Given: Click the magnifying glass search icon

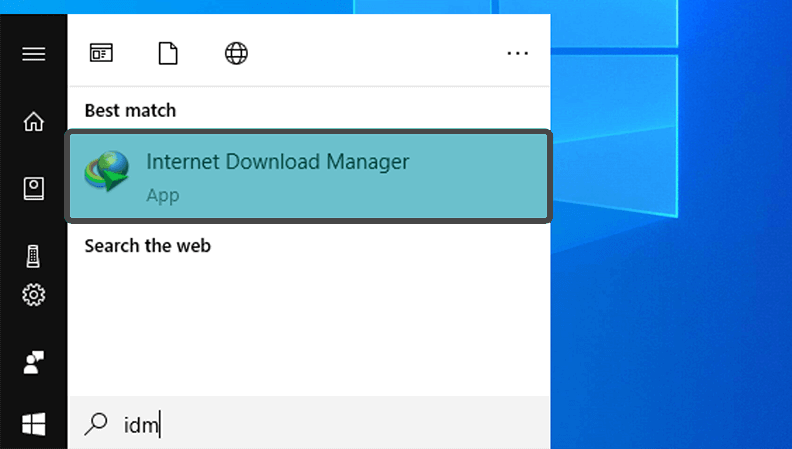Looking at the screenshot, I should (95, 424).
